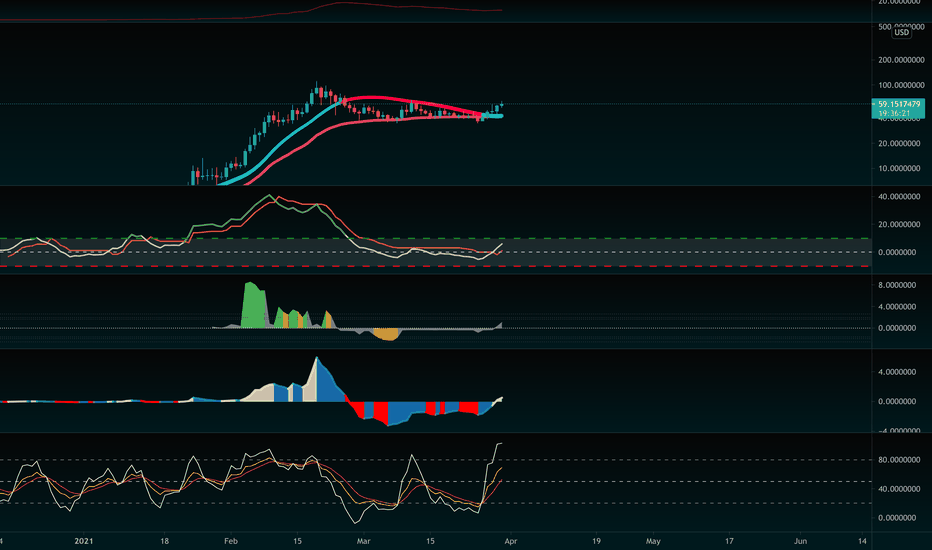The image size is (932, 550).
Task: Select the Mar label on time axis
Action: coord(363,541)
